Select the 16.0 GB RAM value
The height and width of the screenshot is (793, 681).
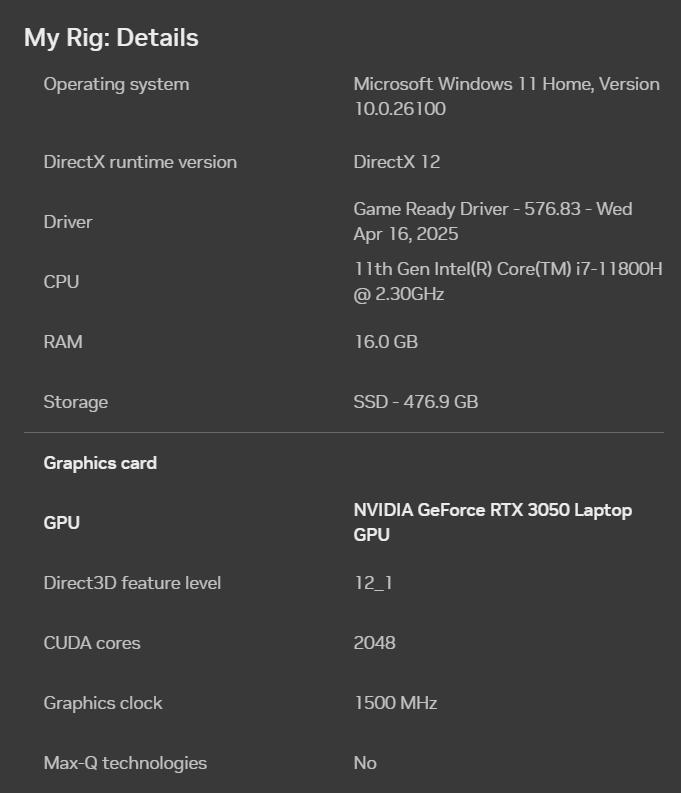(385, 342)
